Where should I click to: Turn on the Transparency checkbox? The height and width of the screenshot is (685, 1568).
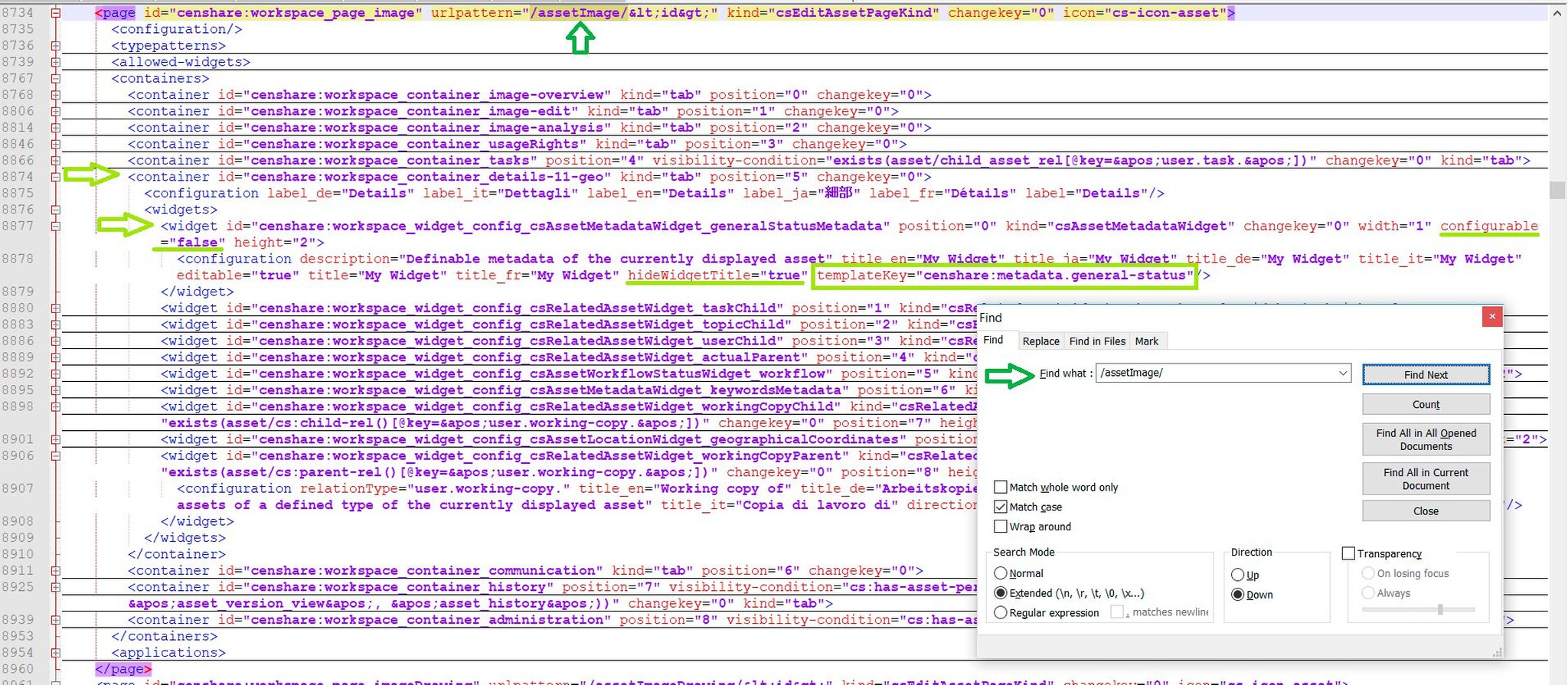pos(1349,554)
